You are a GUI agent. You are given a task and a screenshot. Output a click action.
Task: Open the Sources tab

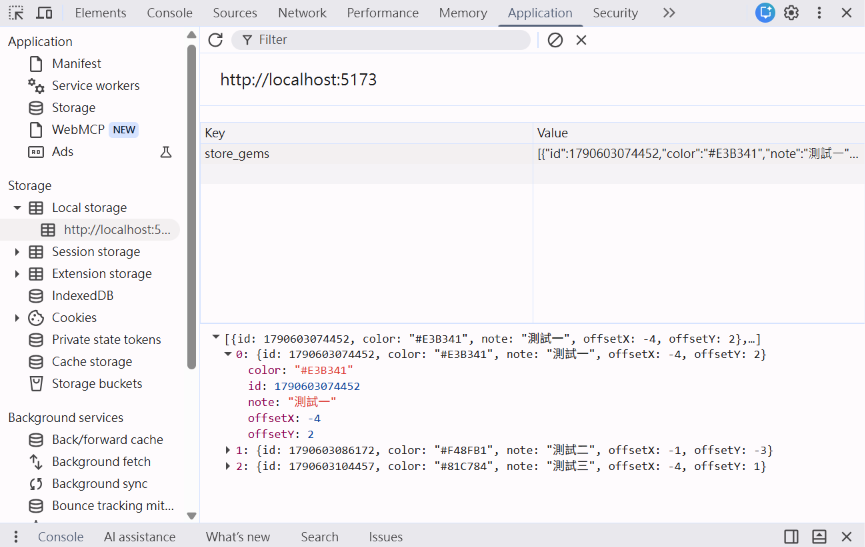point(235,13)
